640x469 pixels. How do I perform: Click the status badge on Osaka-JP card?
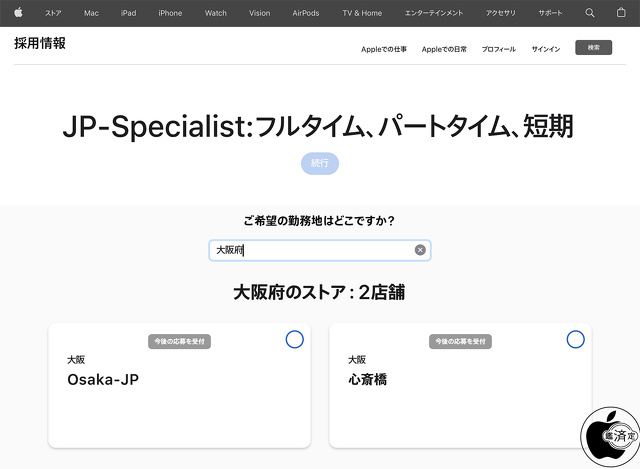click(x=179, y=341)
